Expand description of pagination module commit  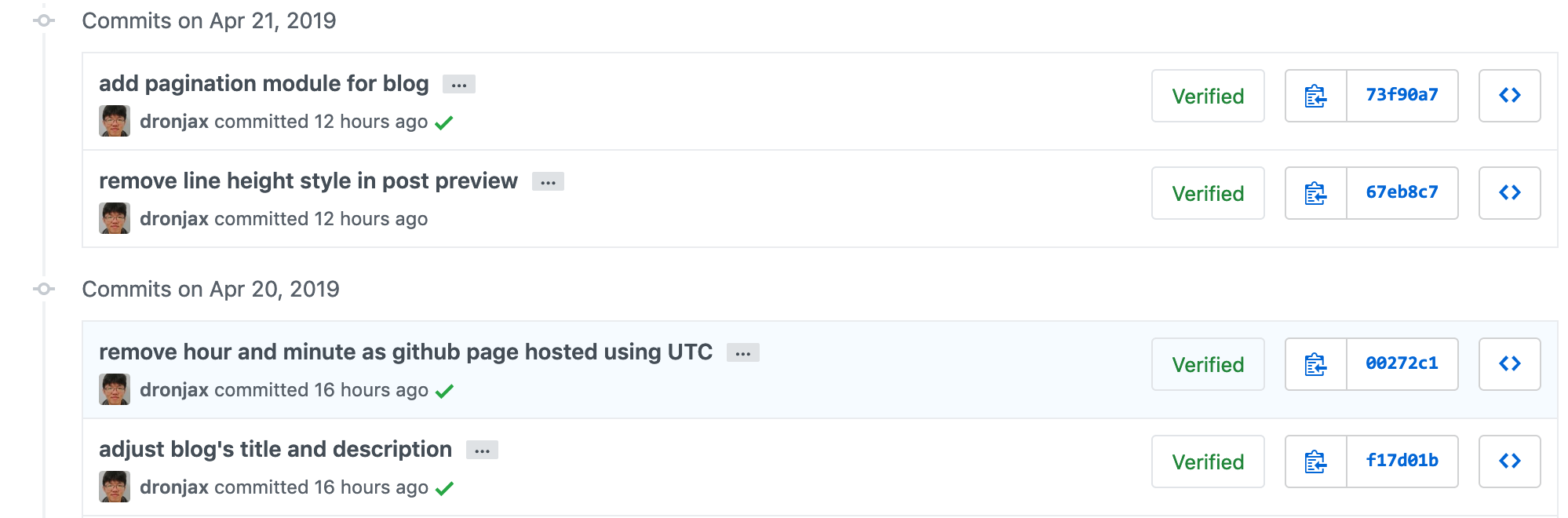point(459,85)
